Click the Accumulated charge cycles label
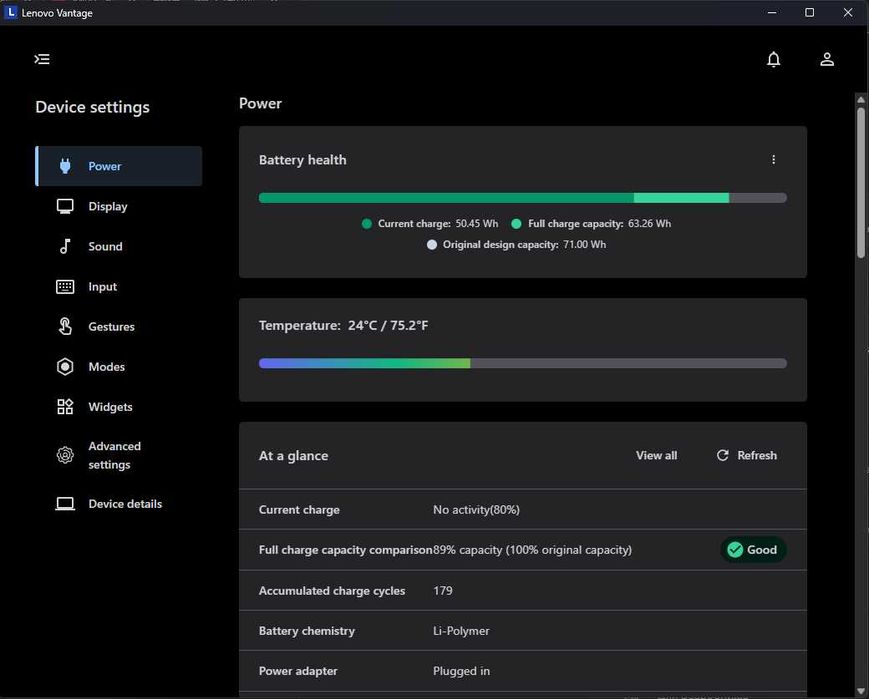Screen dimensions: 869x699 (332, 590)
